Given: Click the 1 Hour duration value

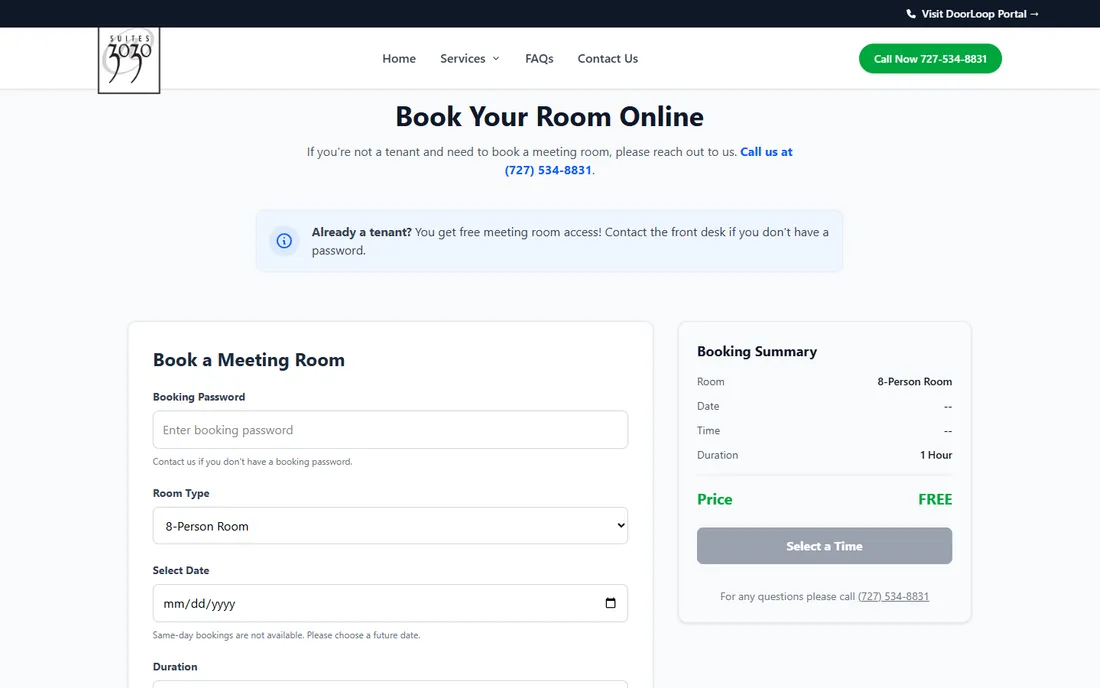Looking at the screenshot, I should point(936,455).
